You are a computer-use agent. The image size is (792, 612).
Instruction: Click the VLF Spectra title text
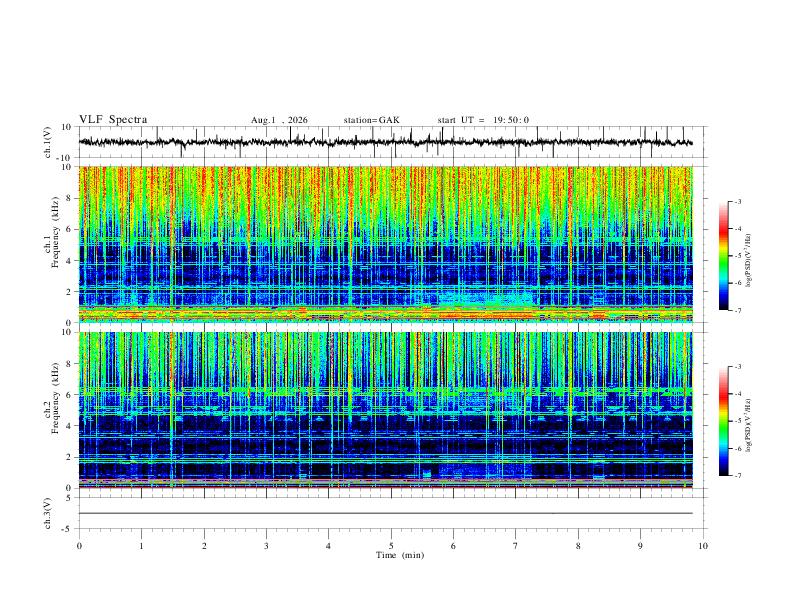tap(113, 120)
